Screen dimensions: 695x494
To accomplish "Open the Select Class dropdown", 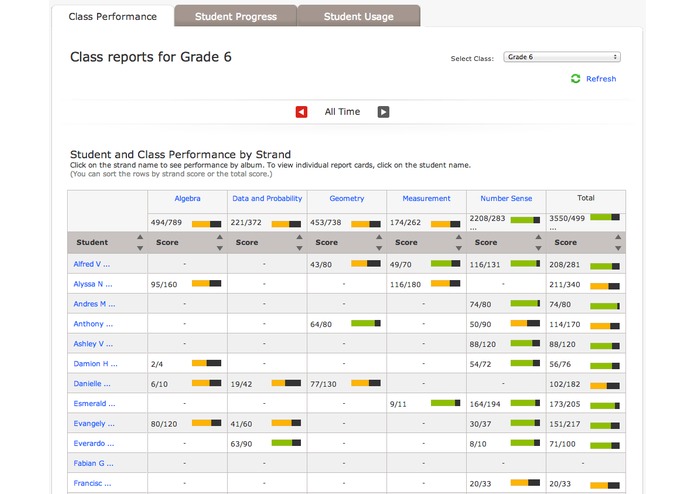I will [562, 57].
